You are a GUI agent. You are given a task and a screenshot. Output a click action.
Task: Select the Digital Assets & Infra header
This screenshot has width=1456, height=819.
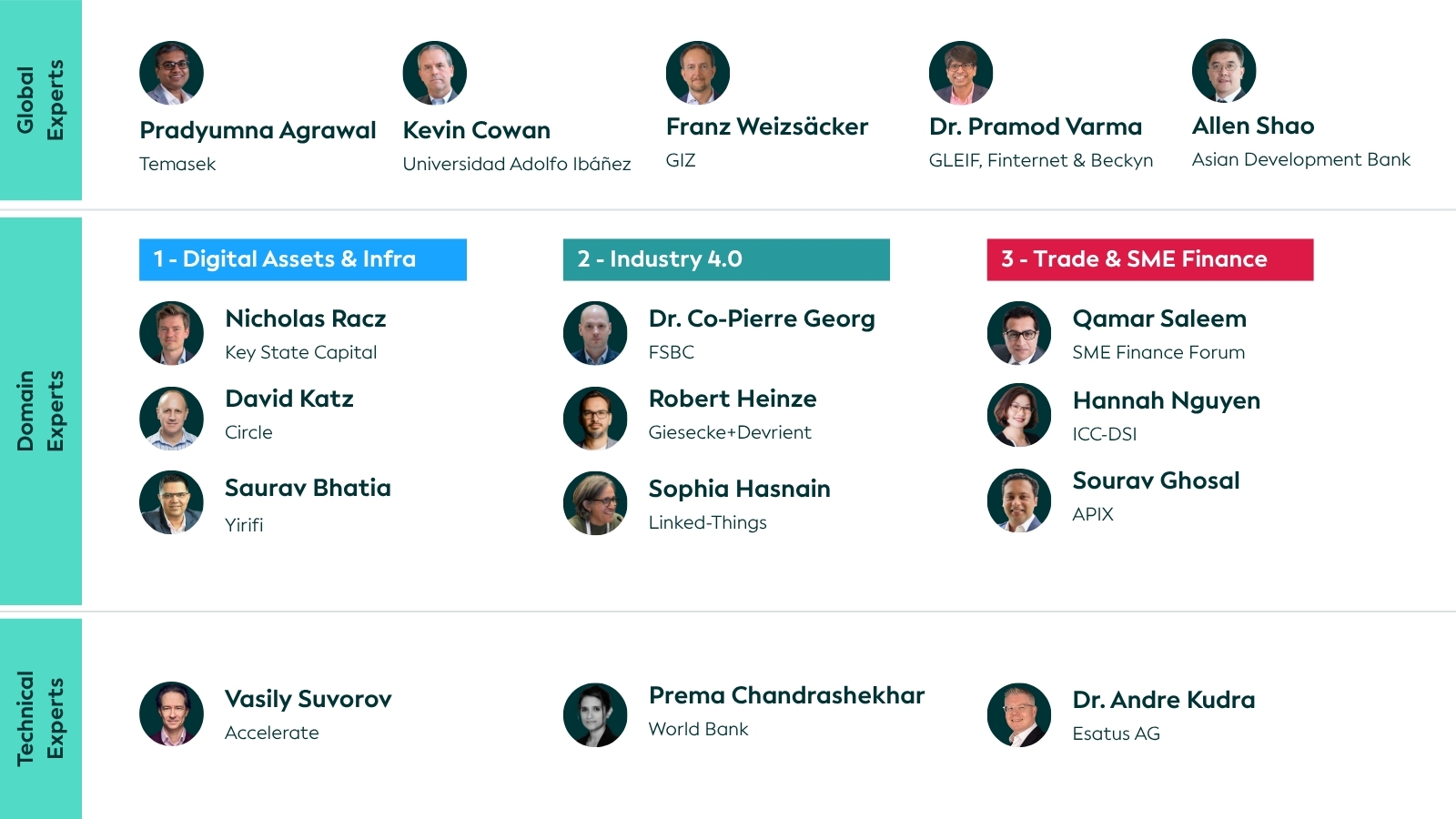tap(303, 259)
